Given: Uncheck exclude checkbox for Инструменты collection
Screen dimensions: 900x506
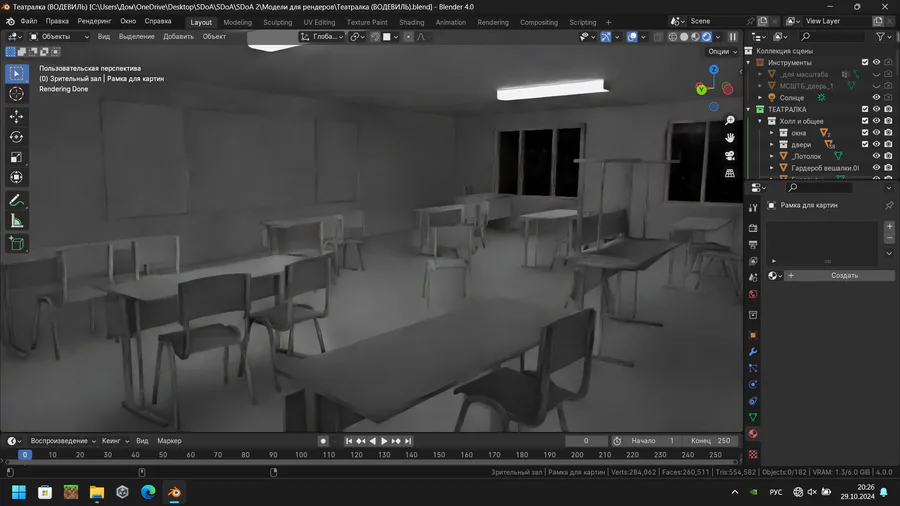Looking at the screenshot, I should click(x=865, y=62).
